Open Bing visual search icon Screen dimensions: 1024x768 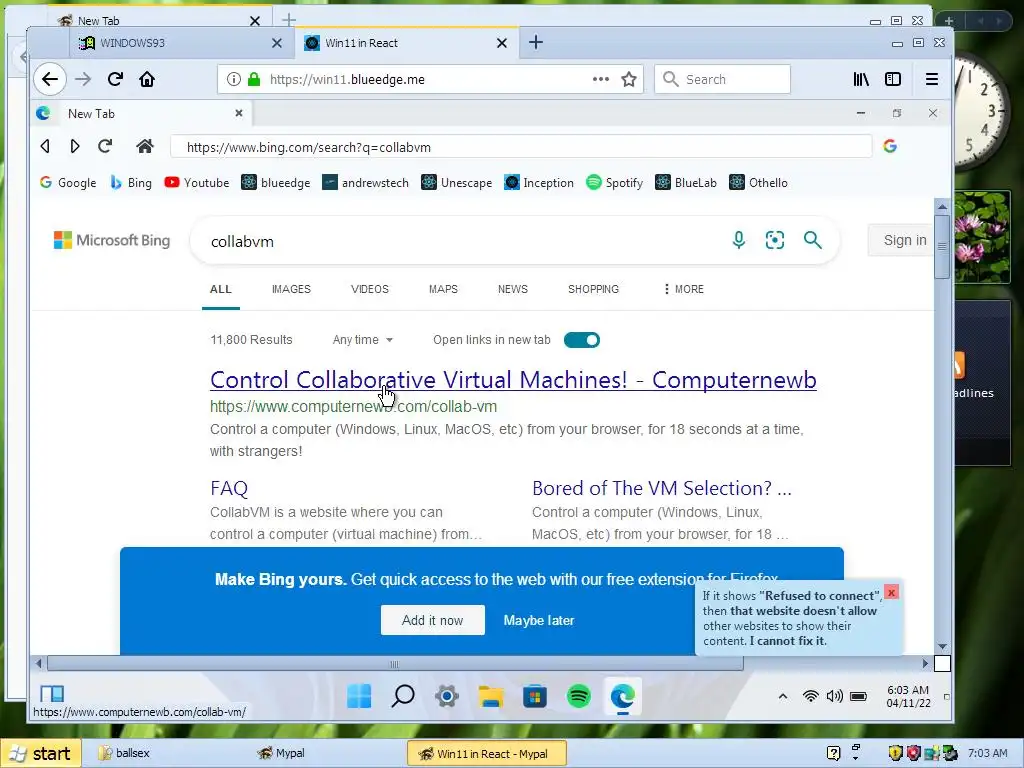coord(775,240)
